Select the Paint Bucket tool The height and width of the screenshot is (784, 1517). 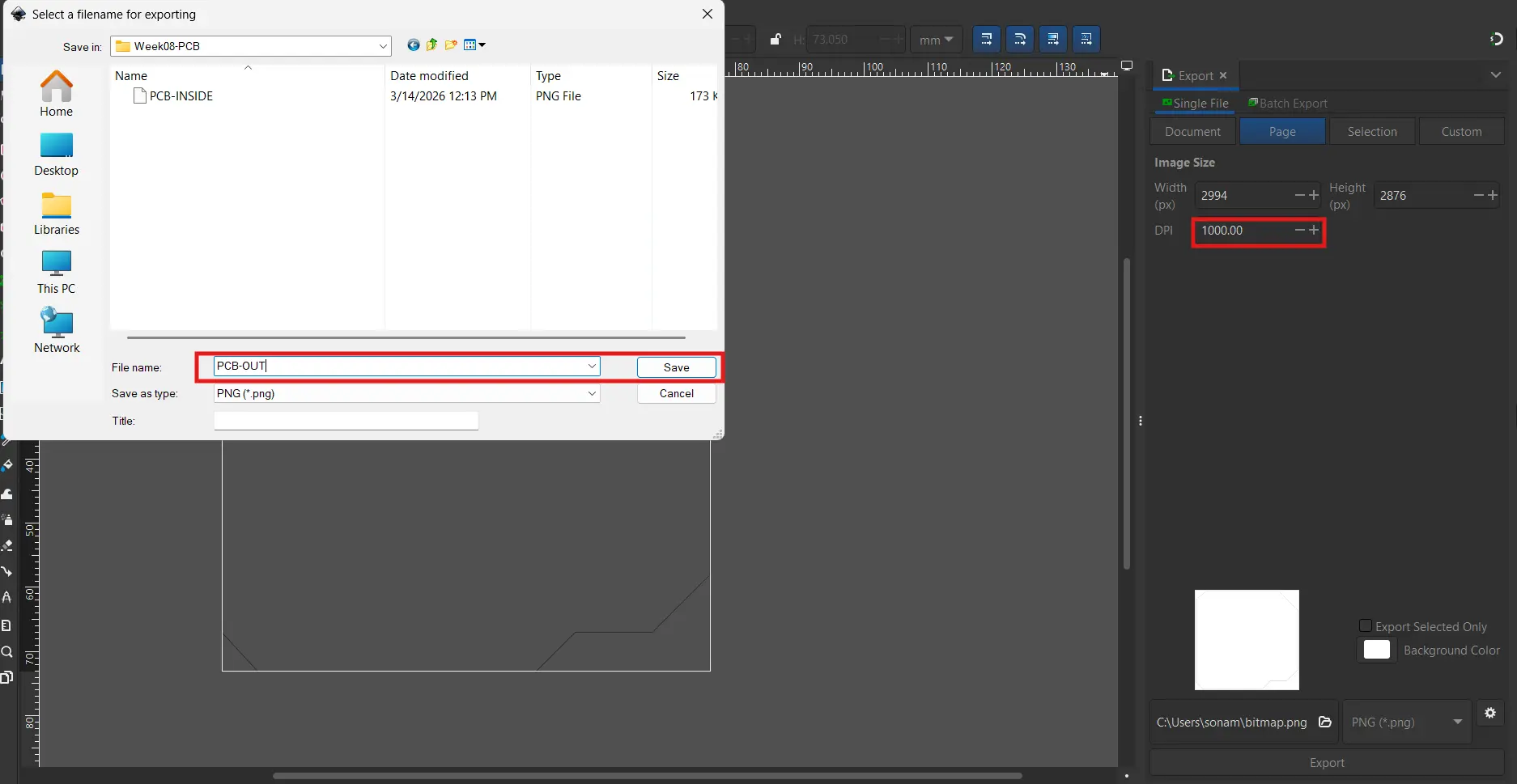click(x=7, y=466)
